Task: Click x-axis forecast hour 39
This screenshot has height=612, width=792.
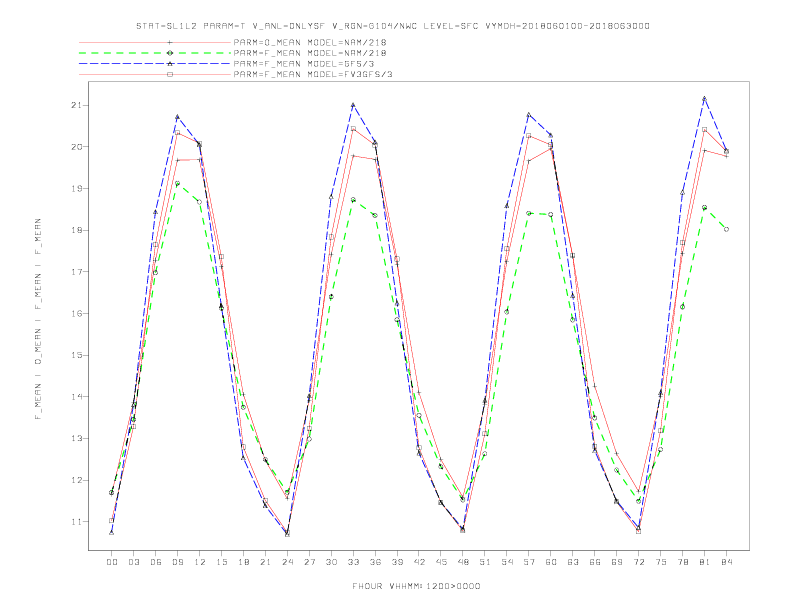Action: [x=397, y=562]
